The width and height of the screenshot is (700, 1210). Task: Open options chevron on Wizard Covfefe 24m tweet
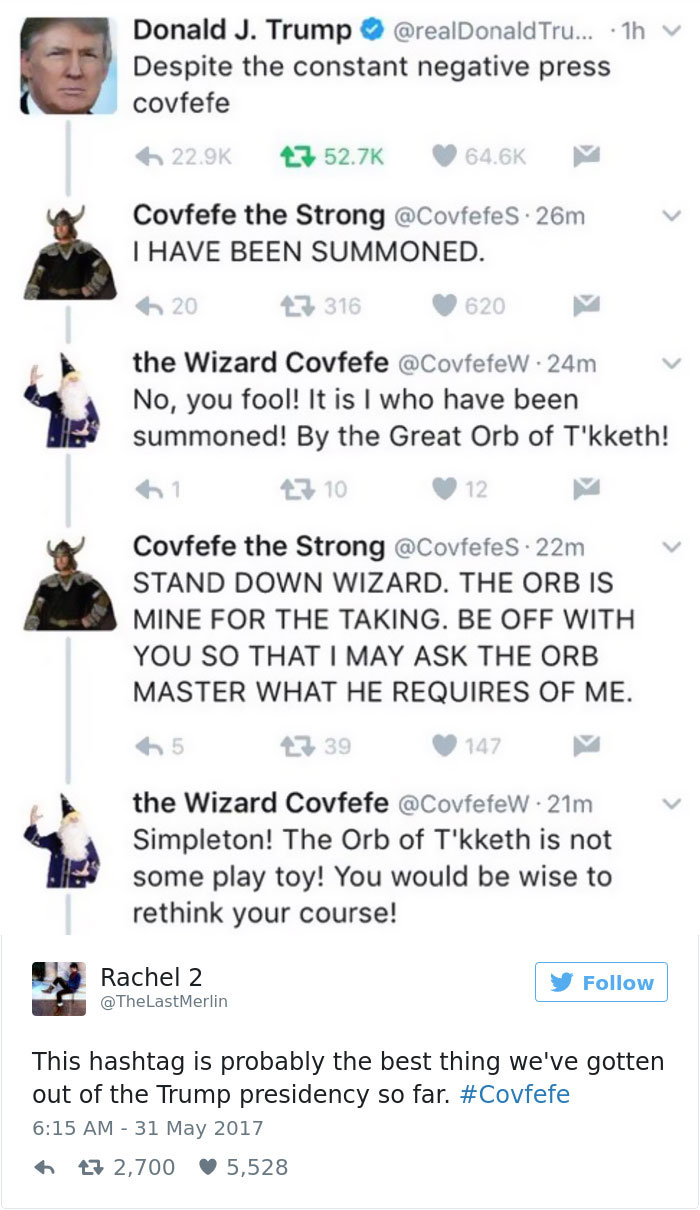pos(673,363)
